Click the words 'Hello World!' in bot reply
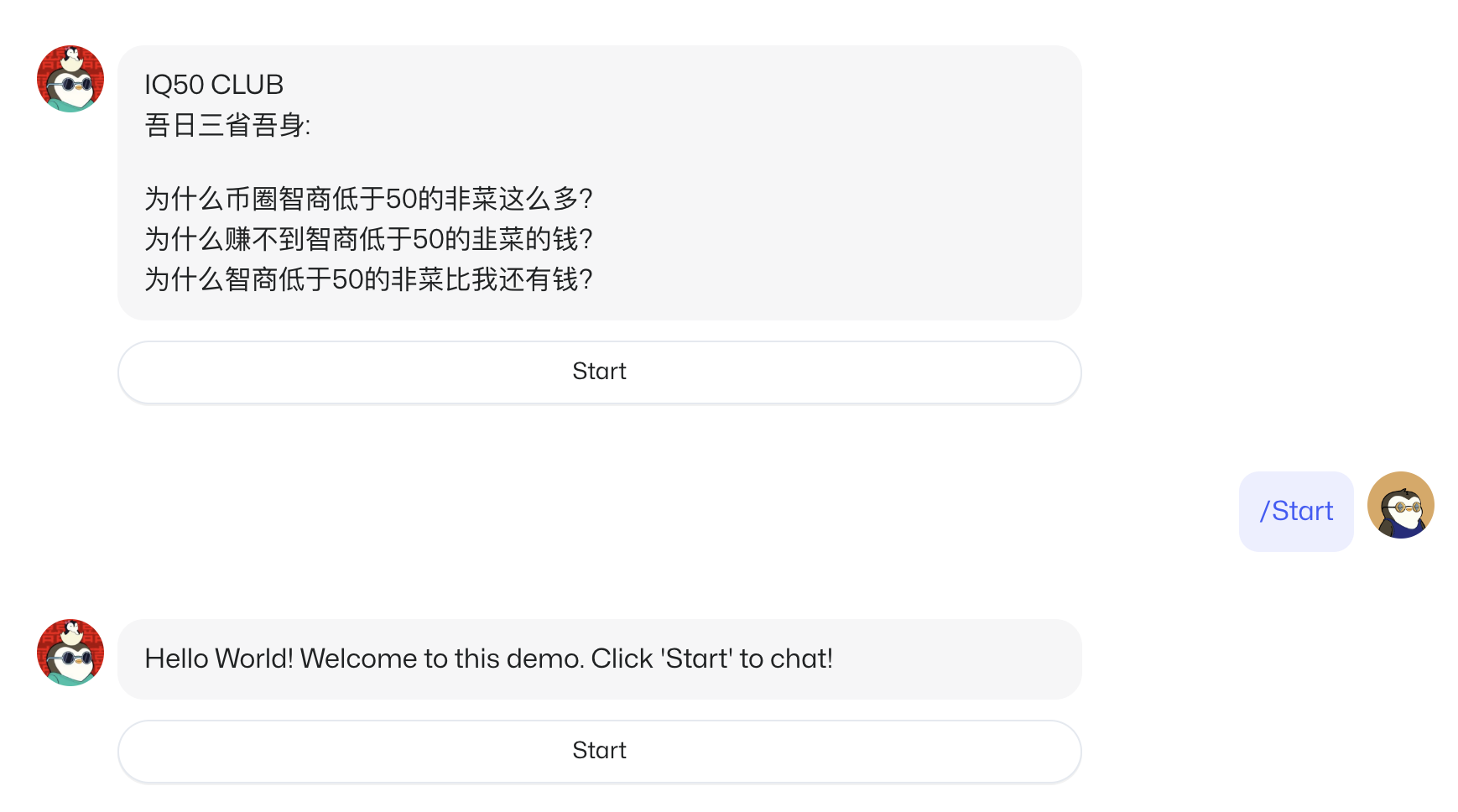 (x=219, y=658)
